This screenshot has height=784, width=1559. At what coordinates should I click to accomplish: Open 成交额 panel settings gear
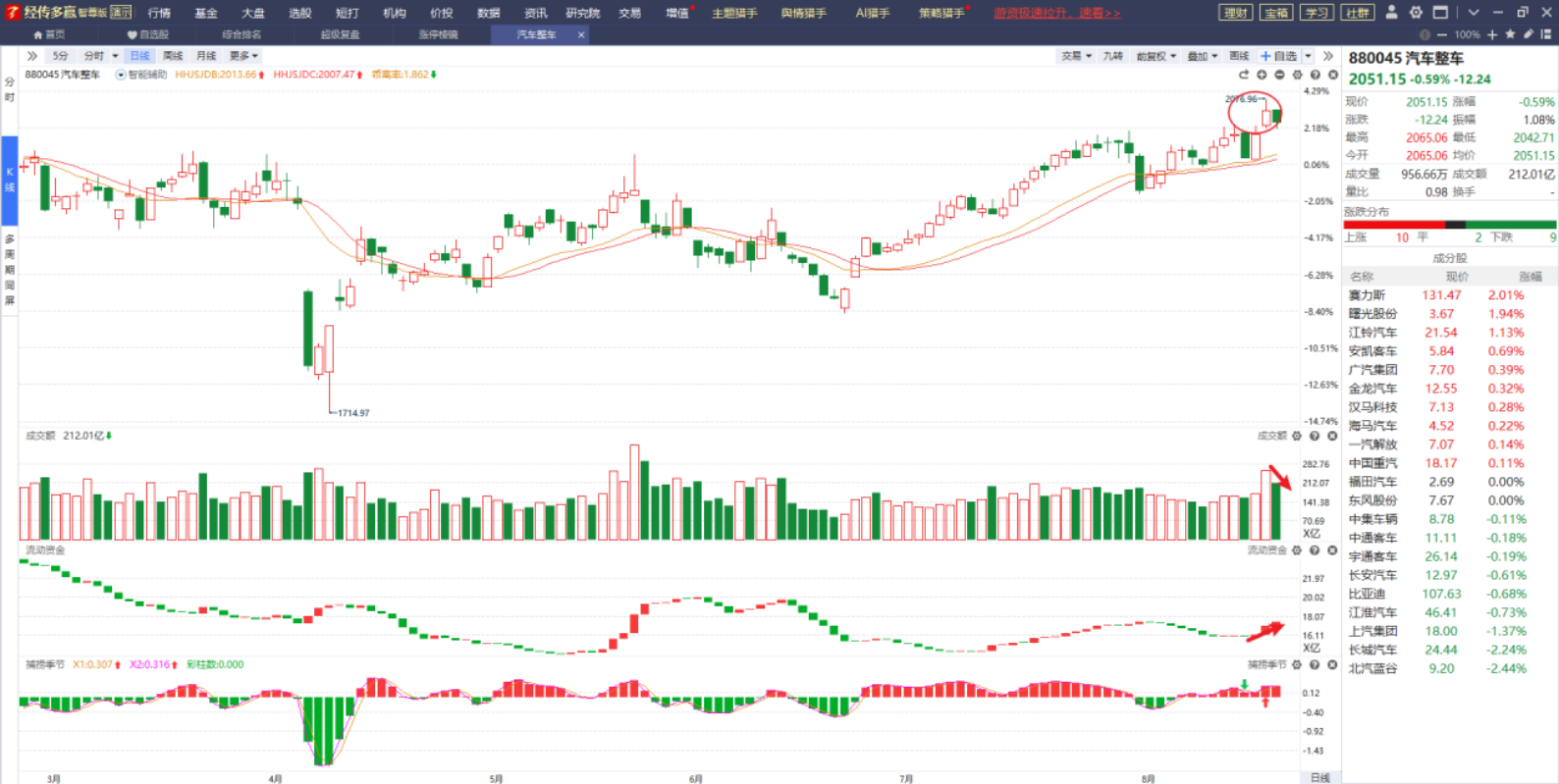click(x=1297, y=436)
